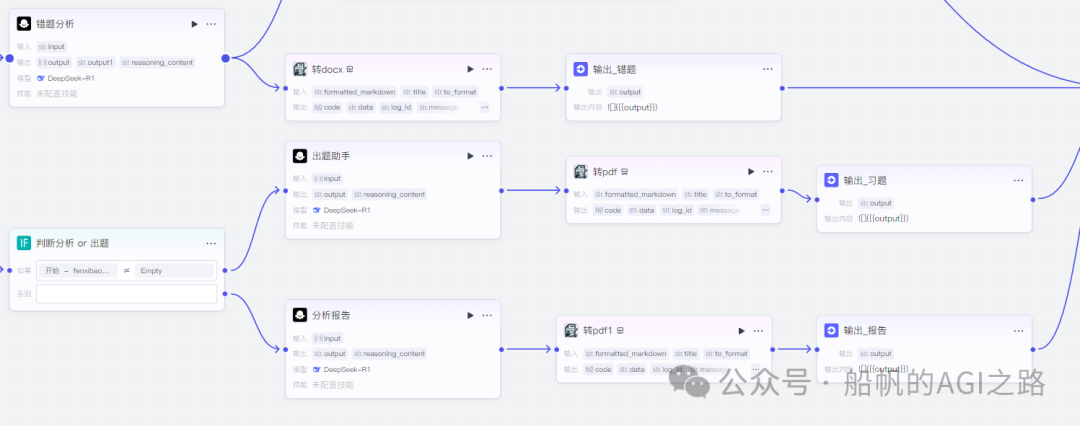Click the 开始 – fenxibao condition variable field
Viewport: 1080px width, 426px height.
pos(78,271)
